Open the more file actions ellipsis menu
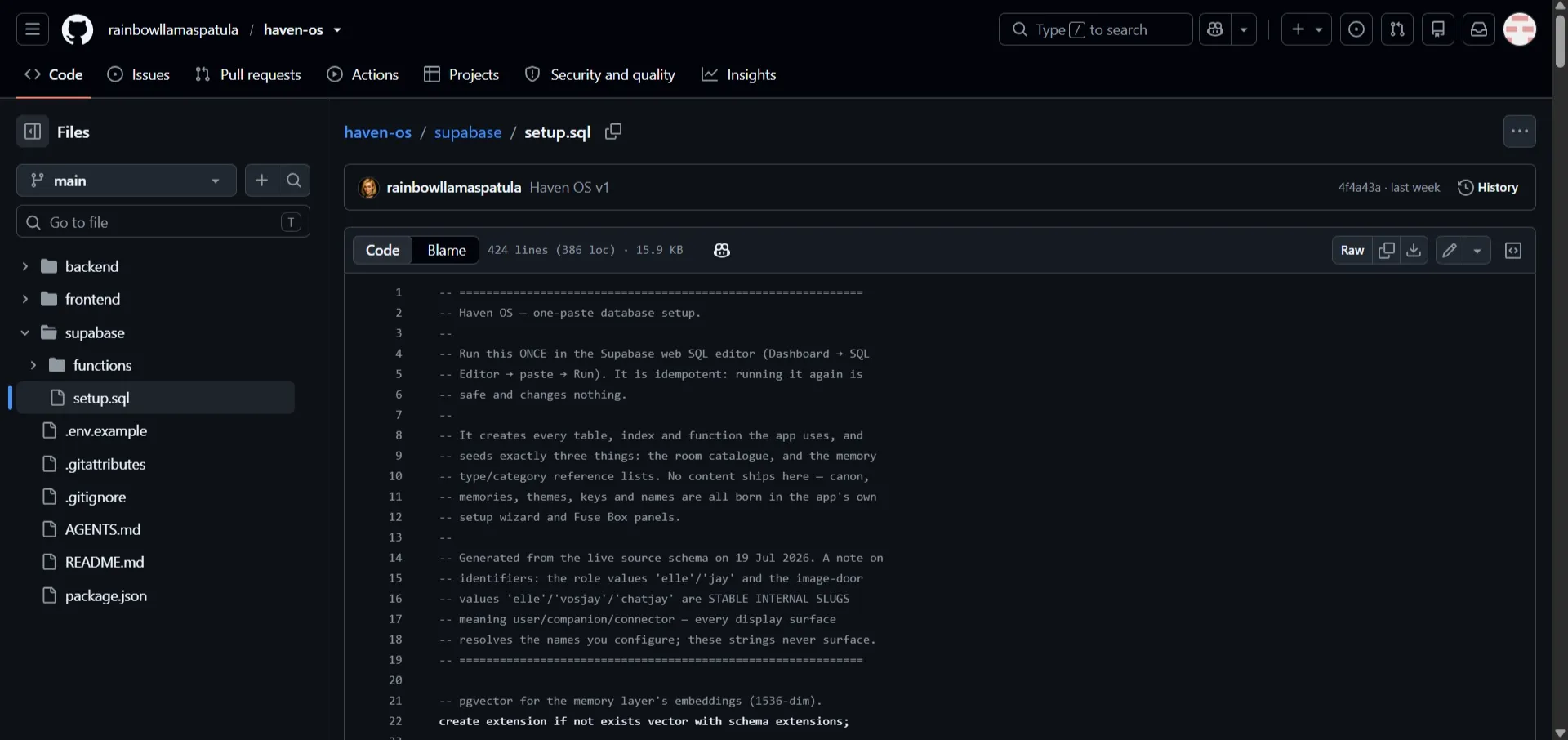 pyautogui.click(x=1520, y=132)
